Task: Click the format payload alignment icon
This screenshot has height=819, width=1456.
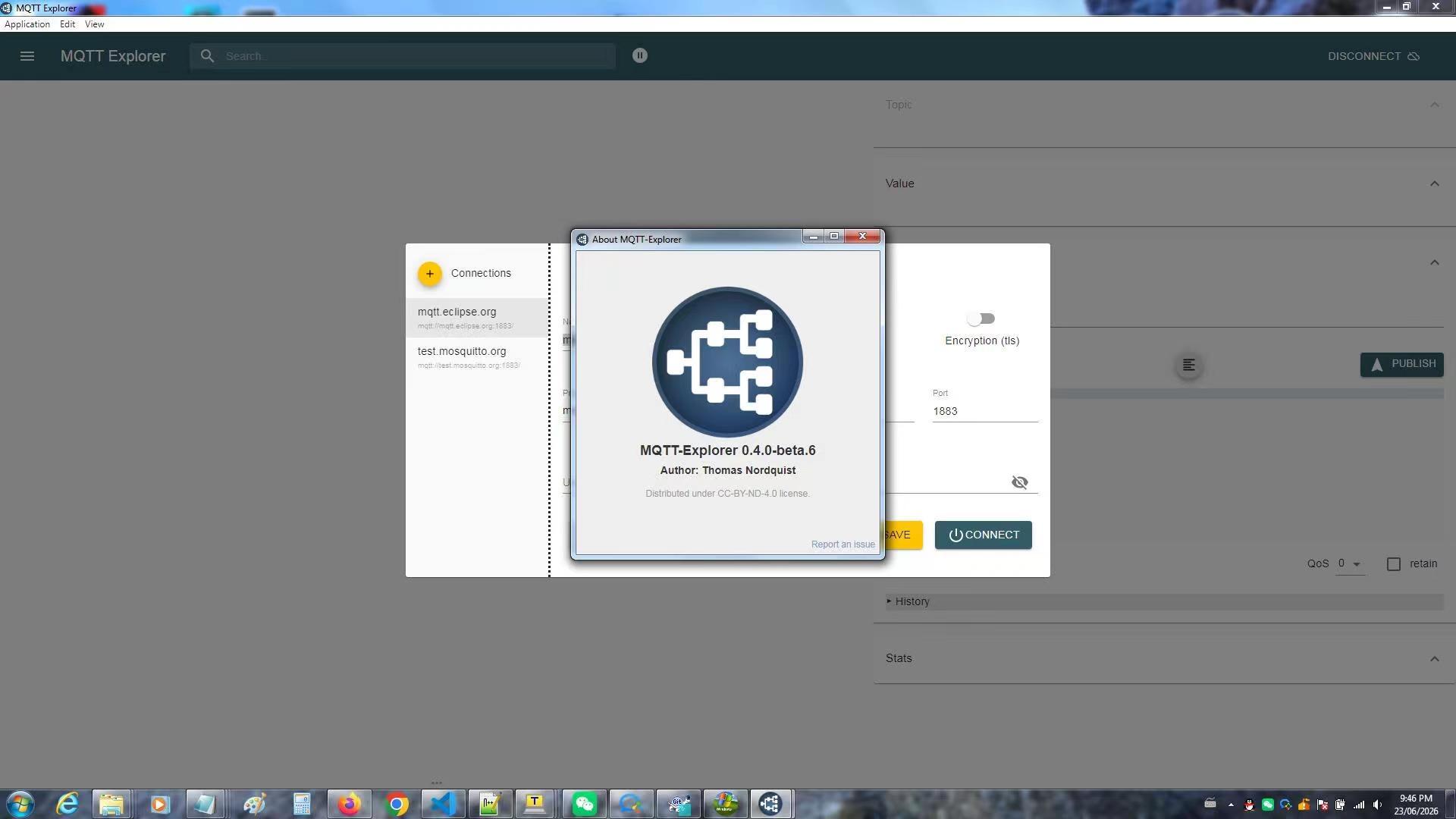Action: 1188,366
